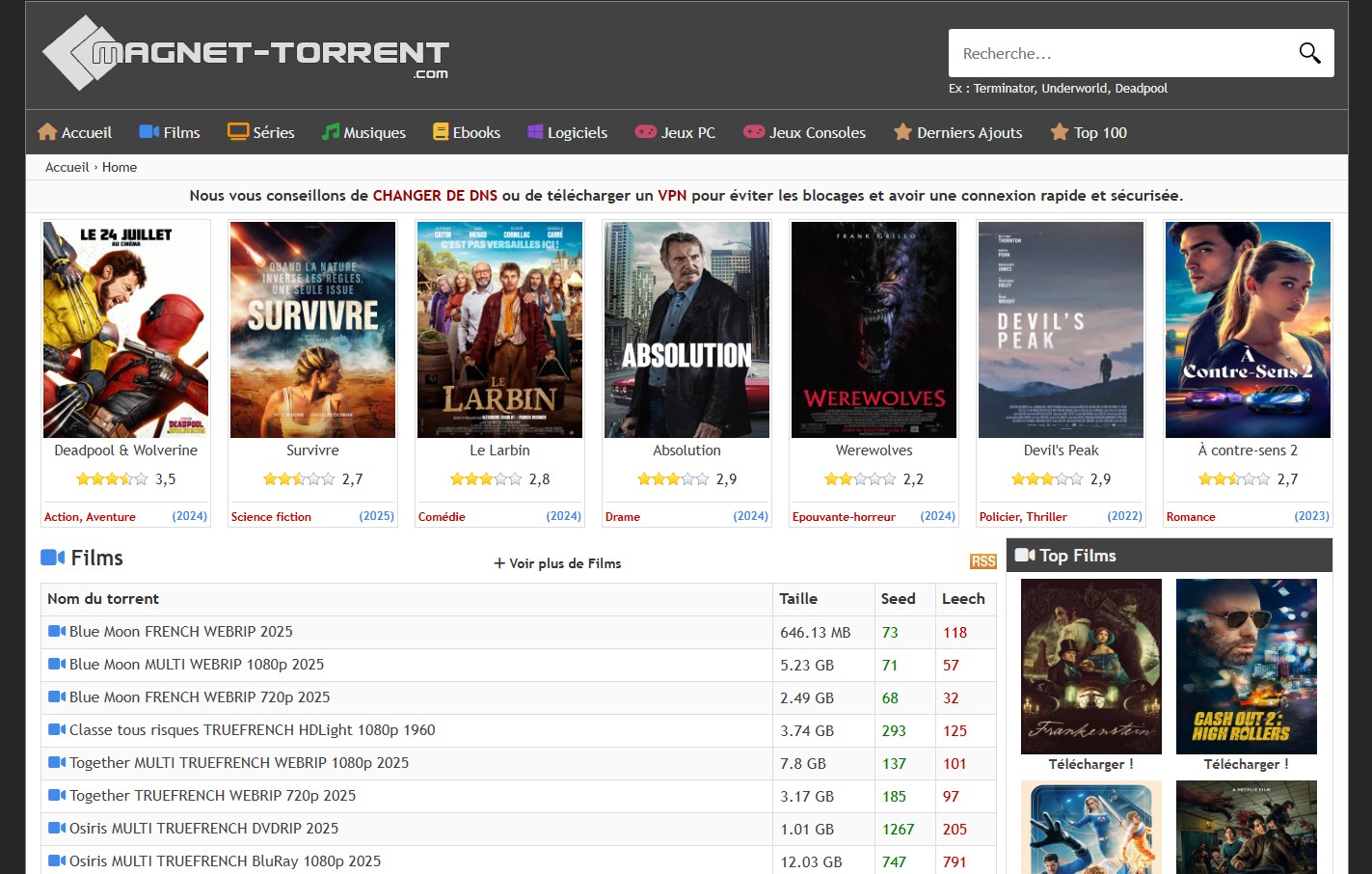Click the star icon beside Top 100
Viewport: 1372px width, 874px height.
pyautogui.click(x=1060, y=132)
